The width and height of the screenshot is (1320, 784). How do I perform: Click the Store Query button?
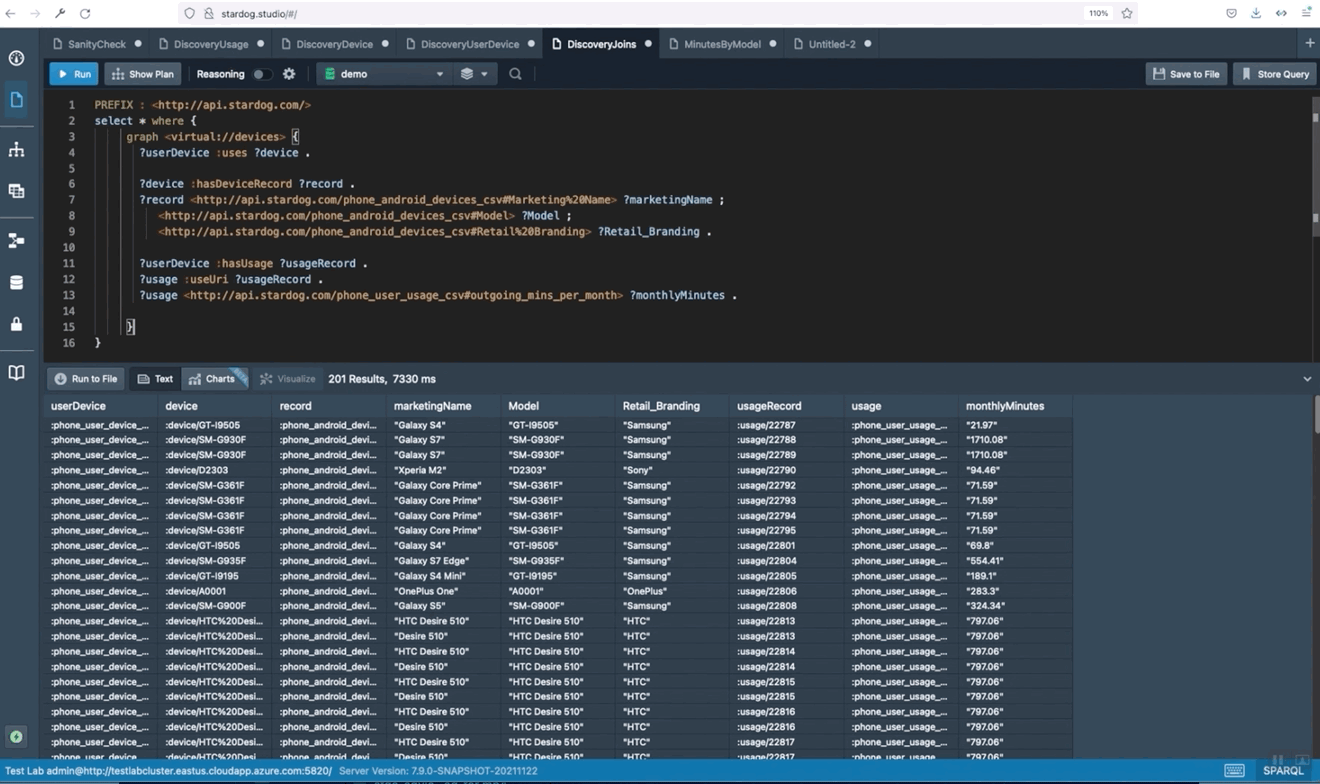click(x=1275, y=74)
